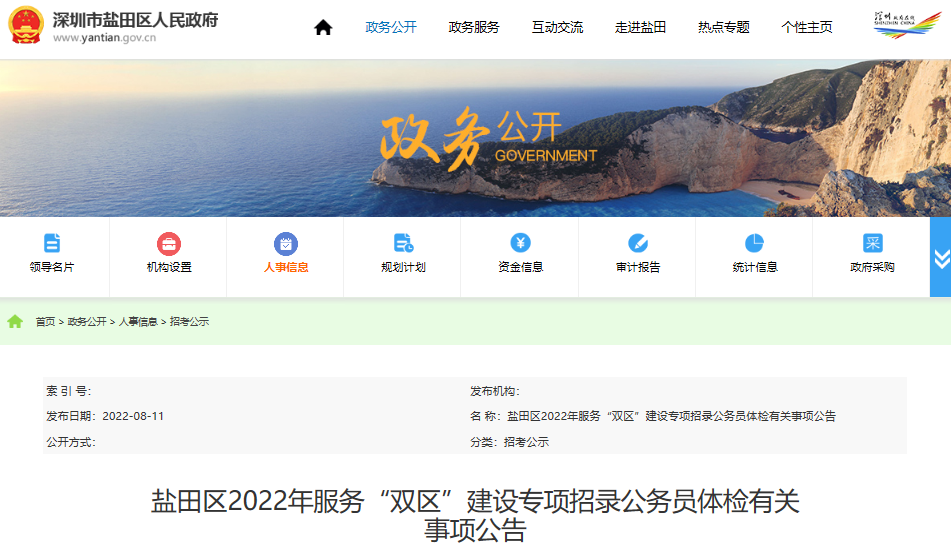Click the 发布日期 2022-08-11 text
Screen dimensions: 951x550
[105, 416]
